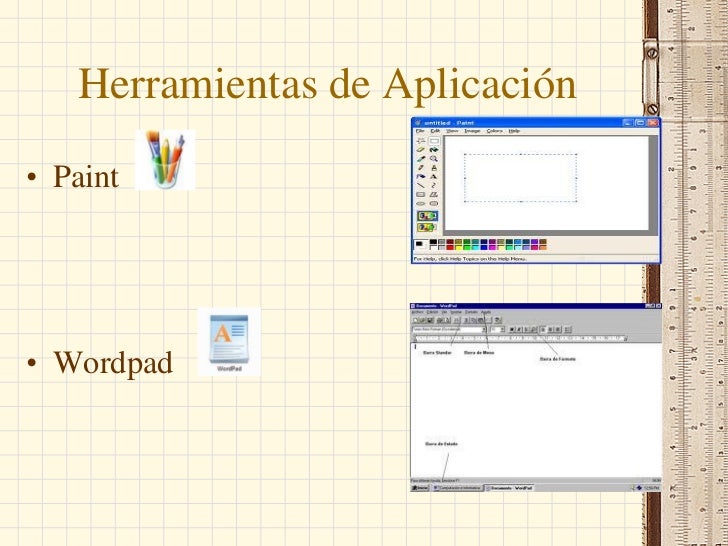Pick the straight Line tool in Paint
This screenshot has width=728, height=546.
point(421,185)
